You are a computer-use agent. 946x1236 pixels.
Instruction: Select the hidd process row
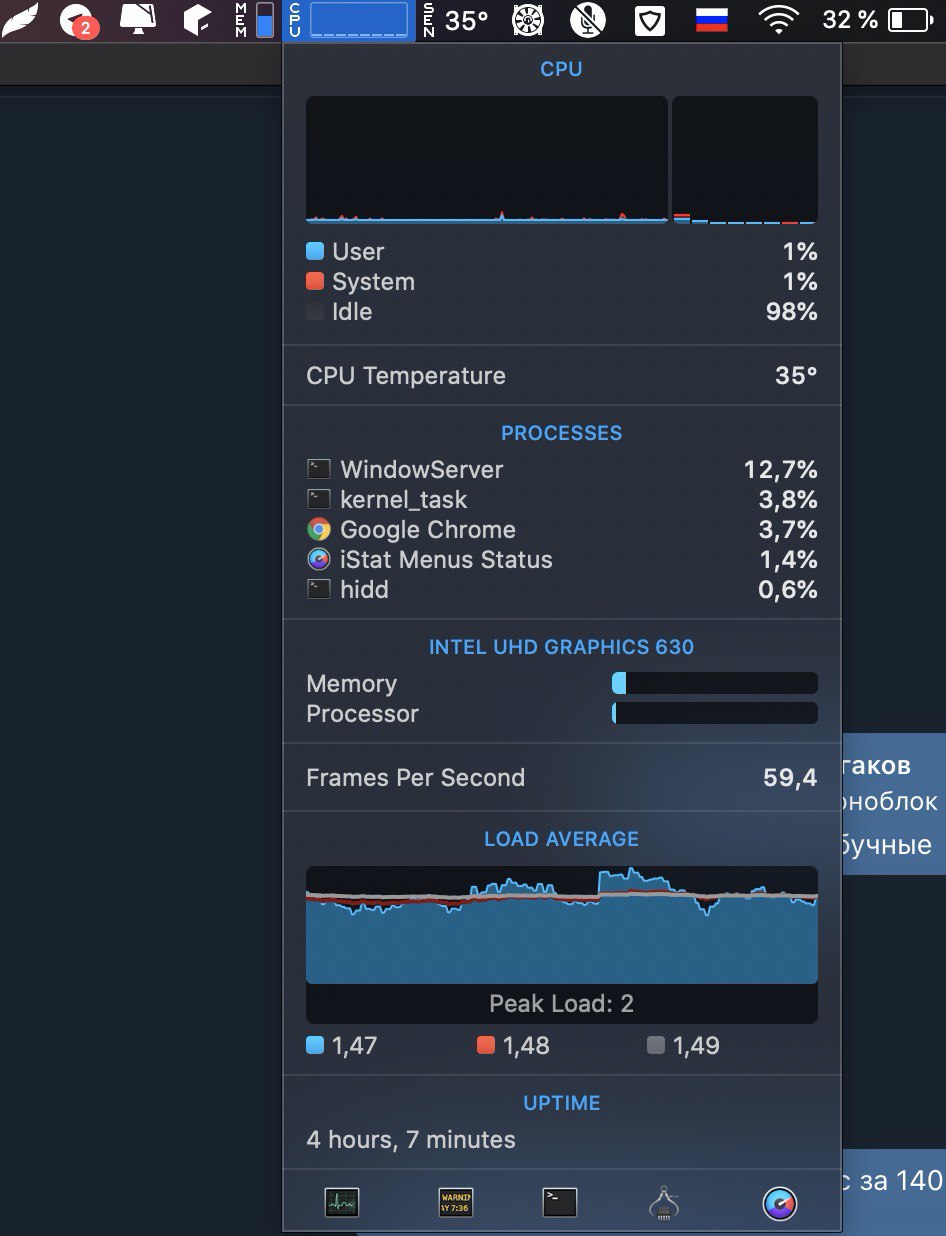click(562, 589)
